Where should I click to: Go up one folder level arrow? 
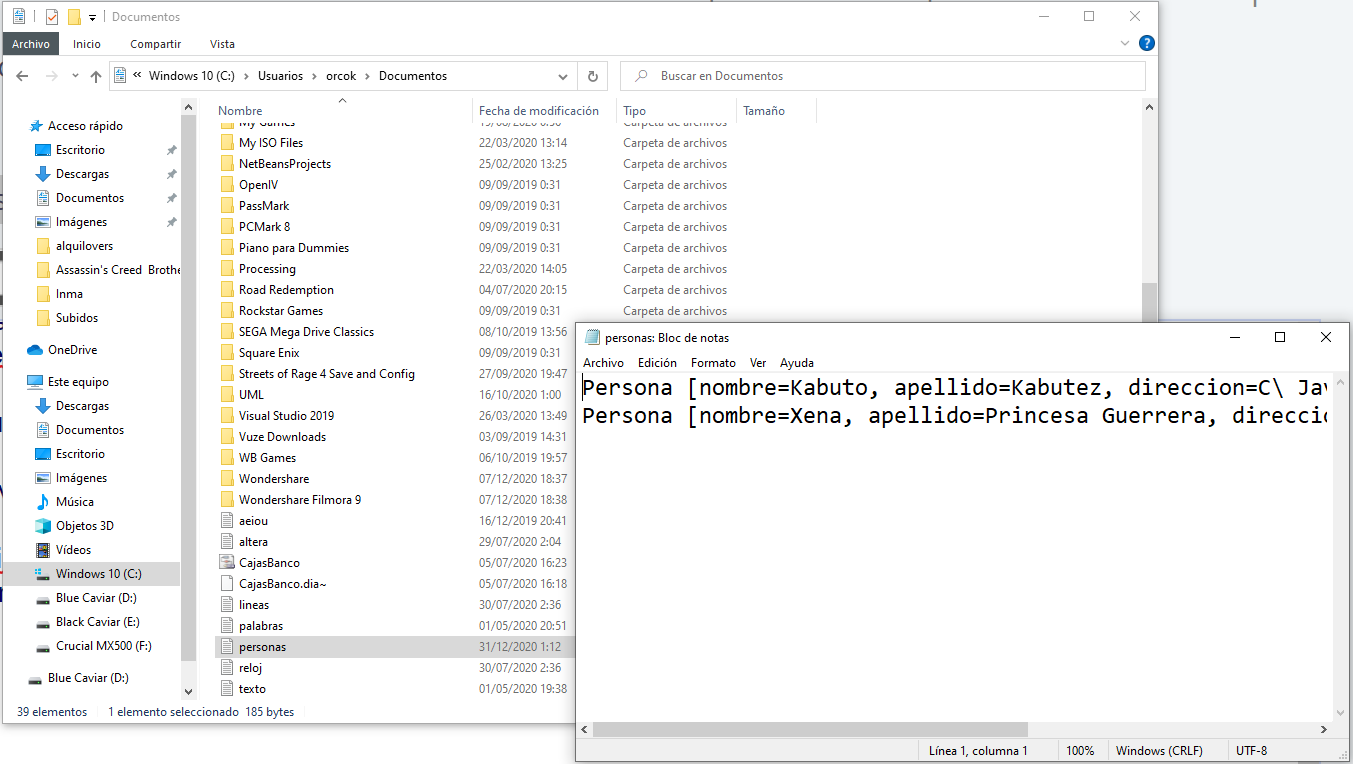tap(96, 76)
